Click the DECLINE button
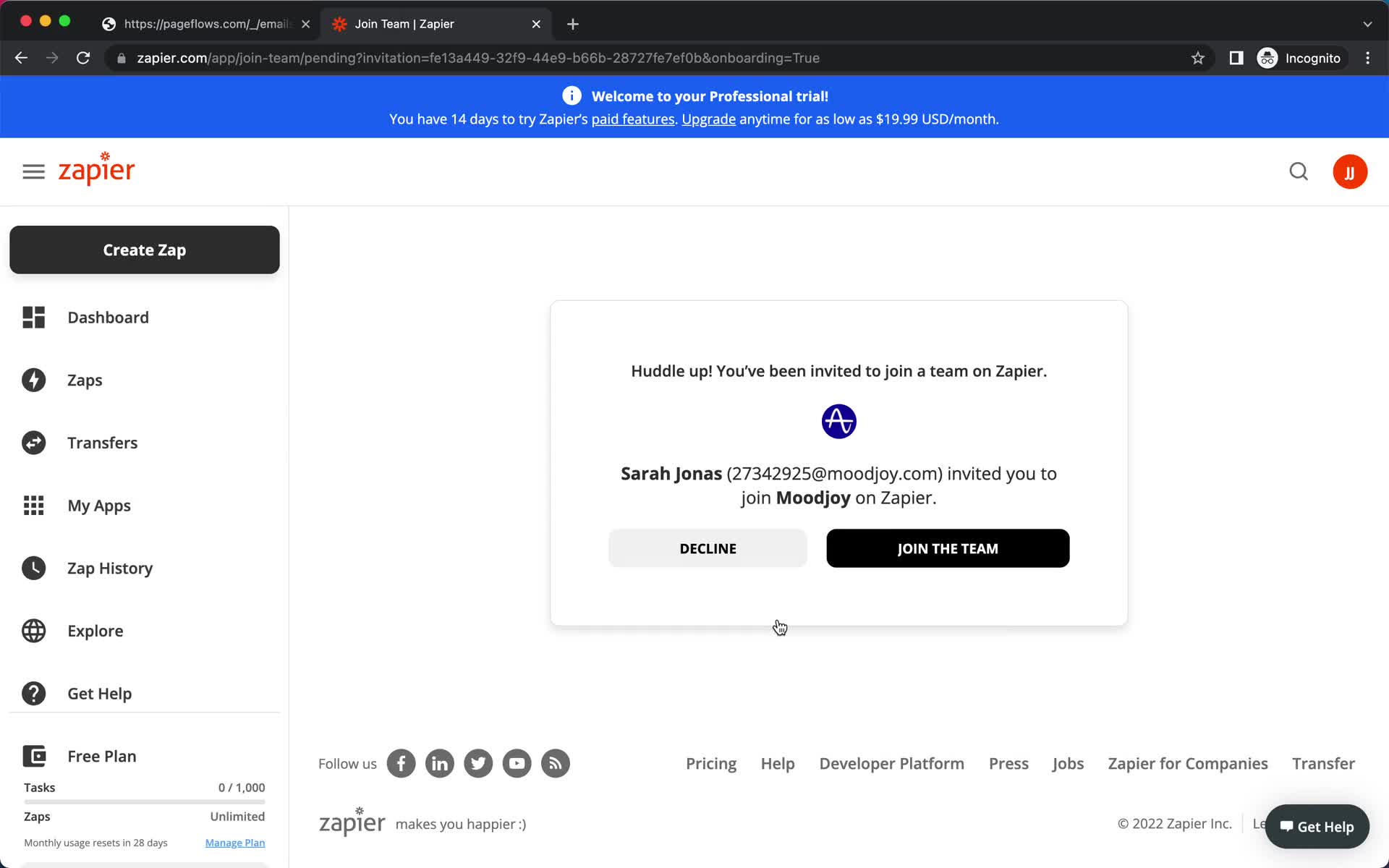1389x868 pixels. (x=708, y=548)
